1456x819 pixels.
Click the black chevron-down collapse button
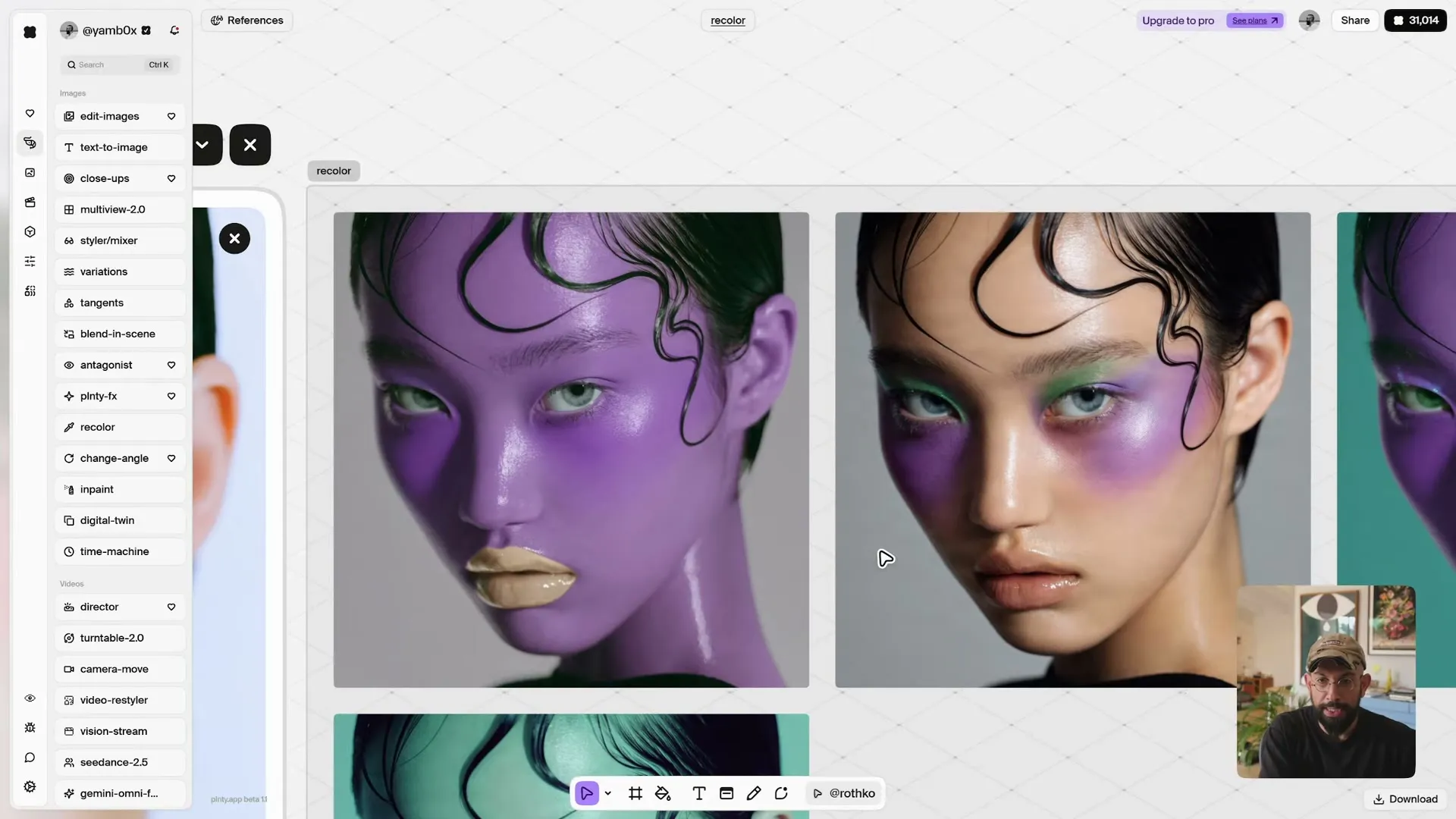pos(203,145)
